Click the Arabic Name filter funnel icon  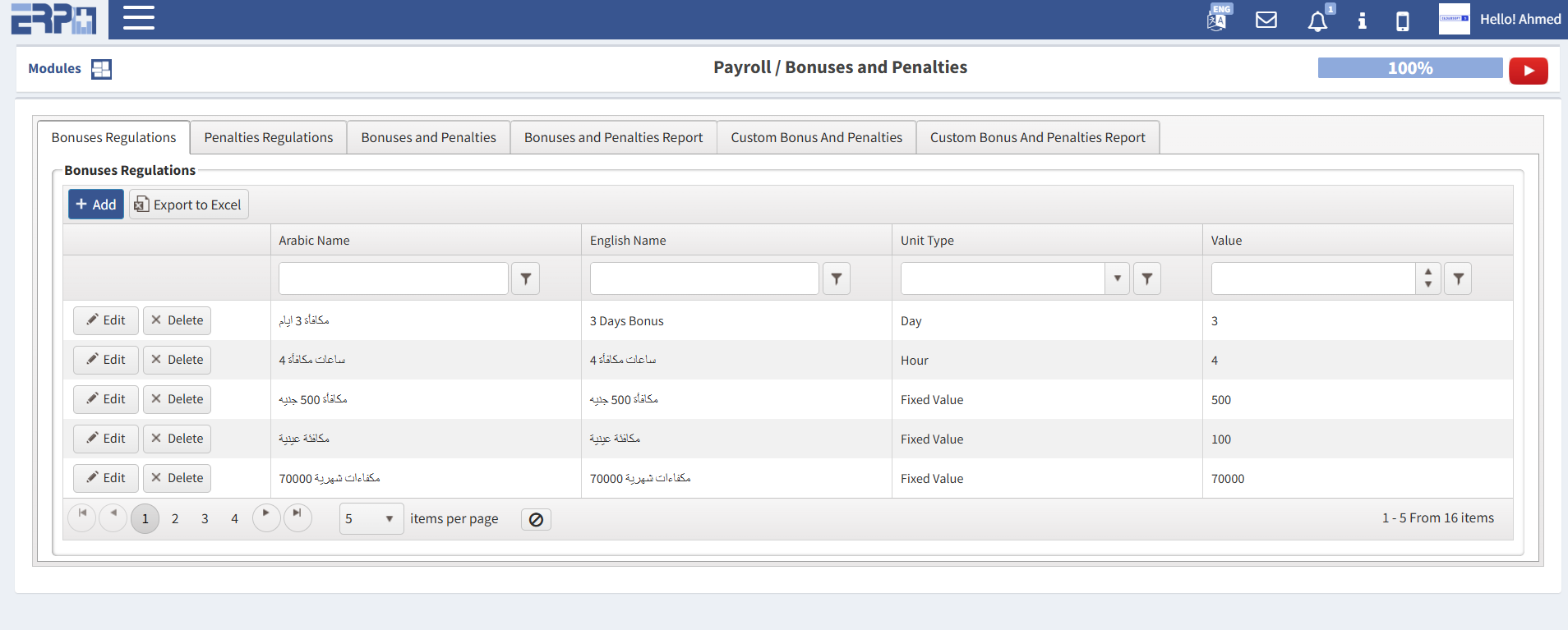(x=525, y=279)
